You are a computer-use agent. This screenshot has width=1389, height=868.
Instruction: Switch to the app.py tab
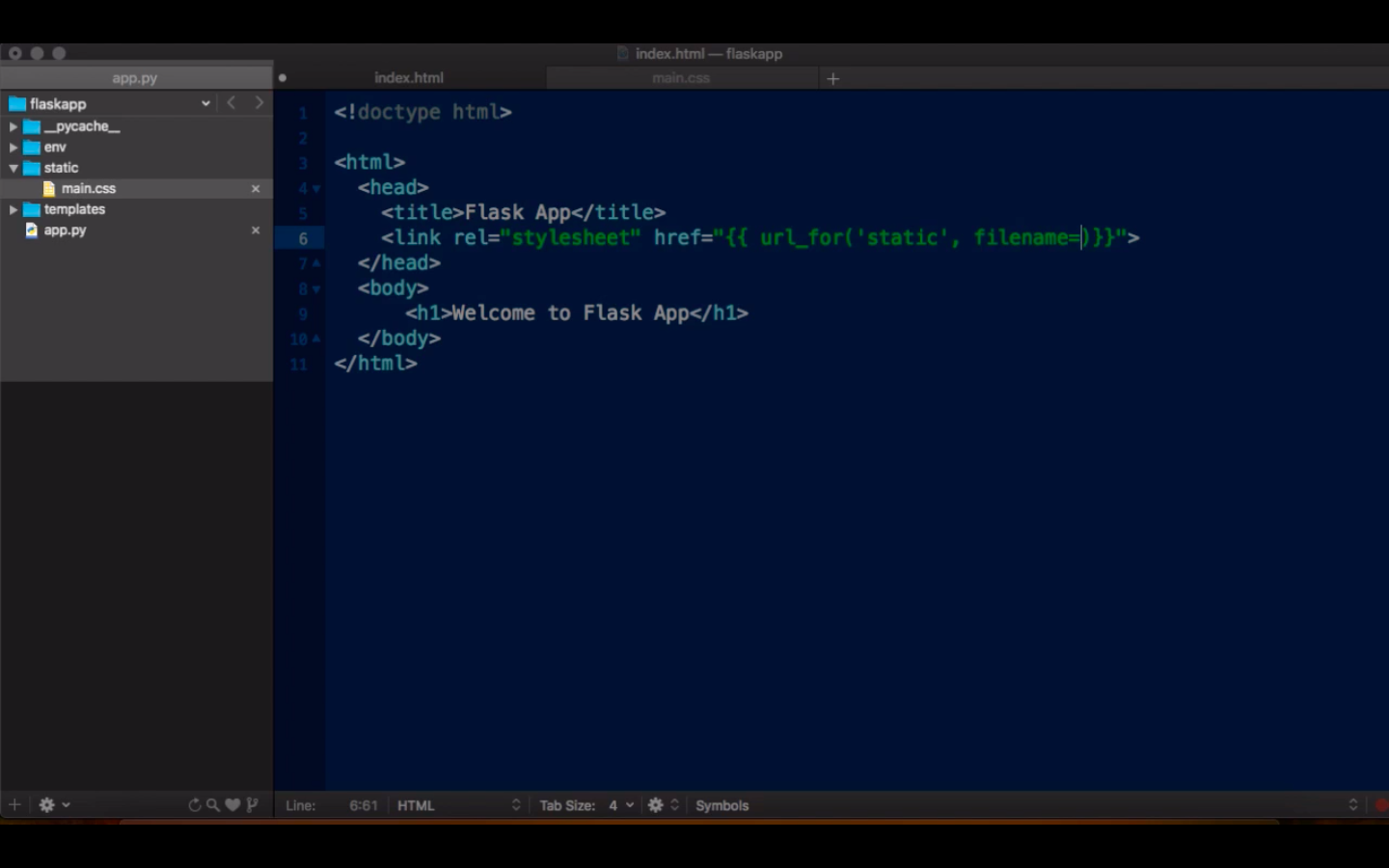pos(135,78)
